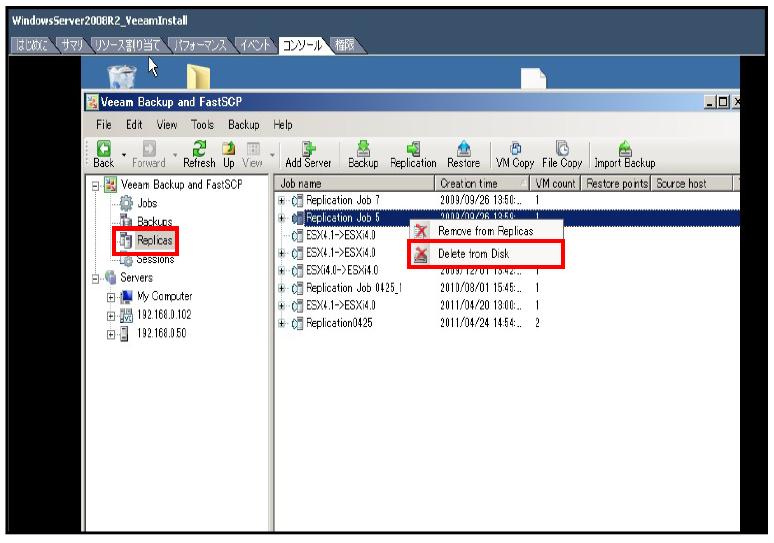
Task: Click the Back toolbar icon
Action: pyautogui.click(x=104, y=154)
